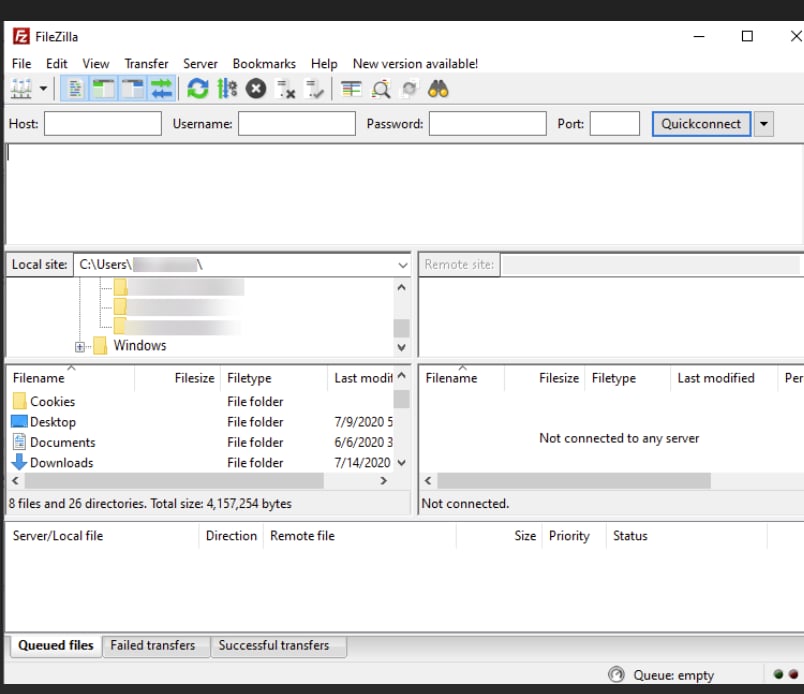Click the Direction column header in queue

coord(231,536)
